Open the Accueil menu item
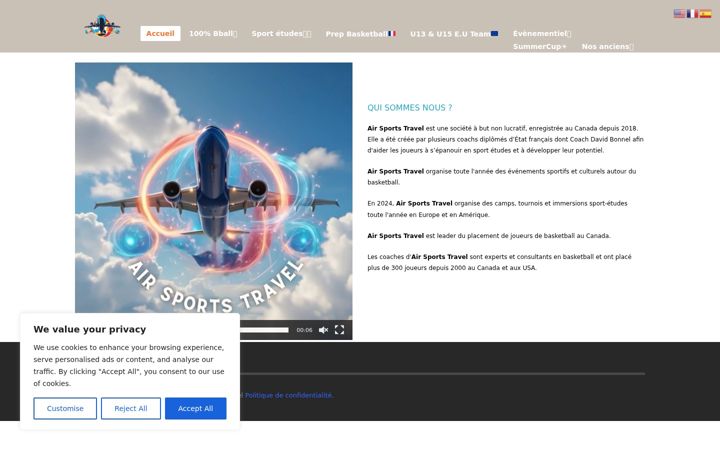The image size is (720, 450). [x=160, y=34]
